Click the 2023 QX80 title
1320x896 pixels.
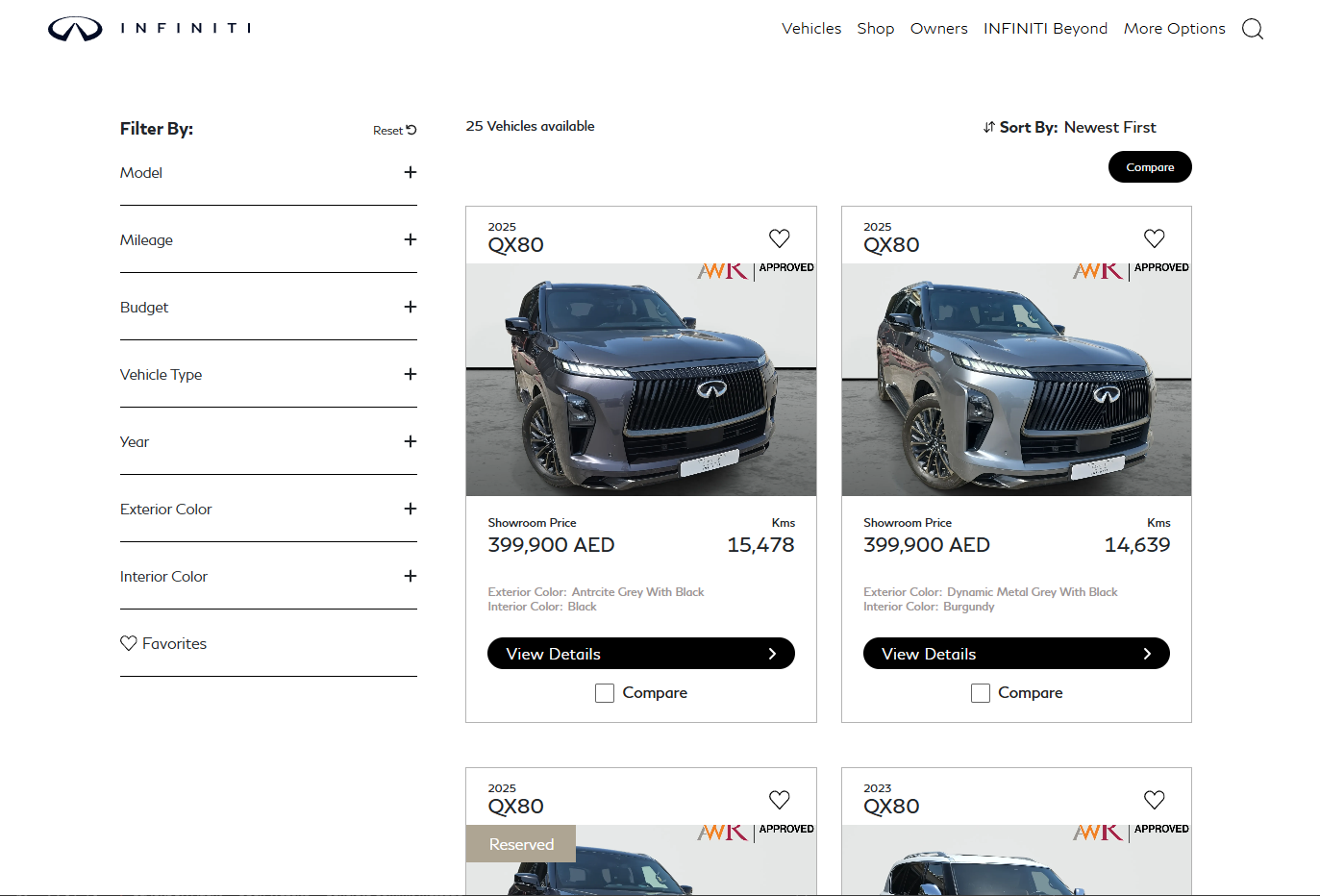click(891, 807)
